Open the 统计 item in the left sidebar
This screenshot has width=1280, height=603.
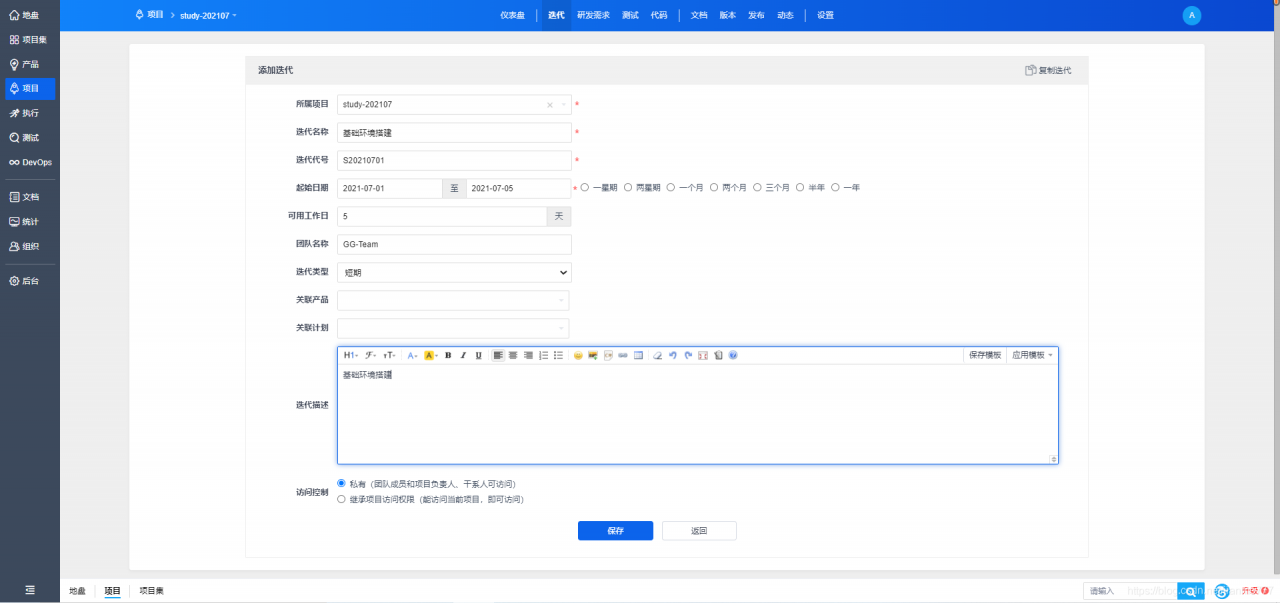[29, 222]
